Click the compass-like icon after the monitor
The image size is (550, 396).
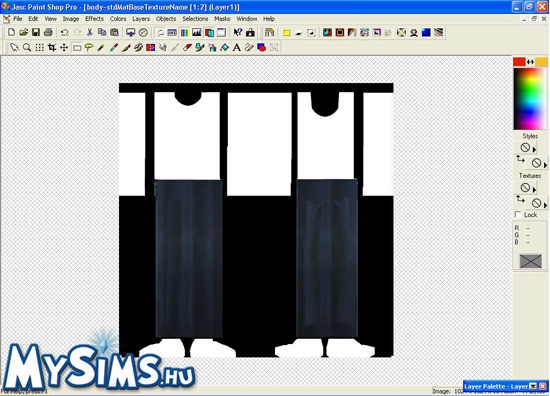tap(143, 33)
